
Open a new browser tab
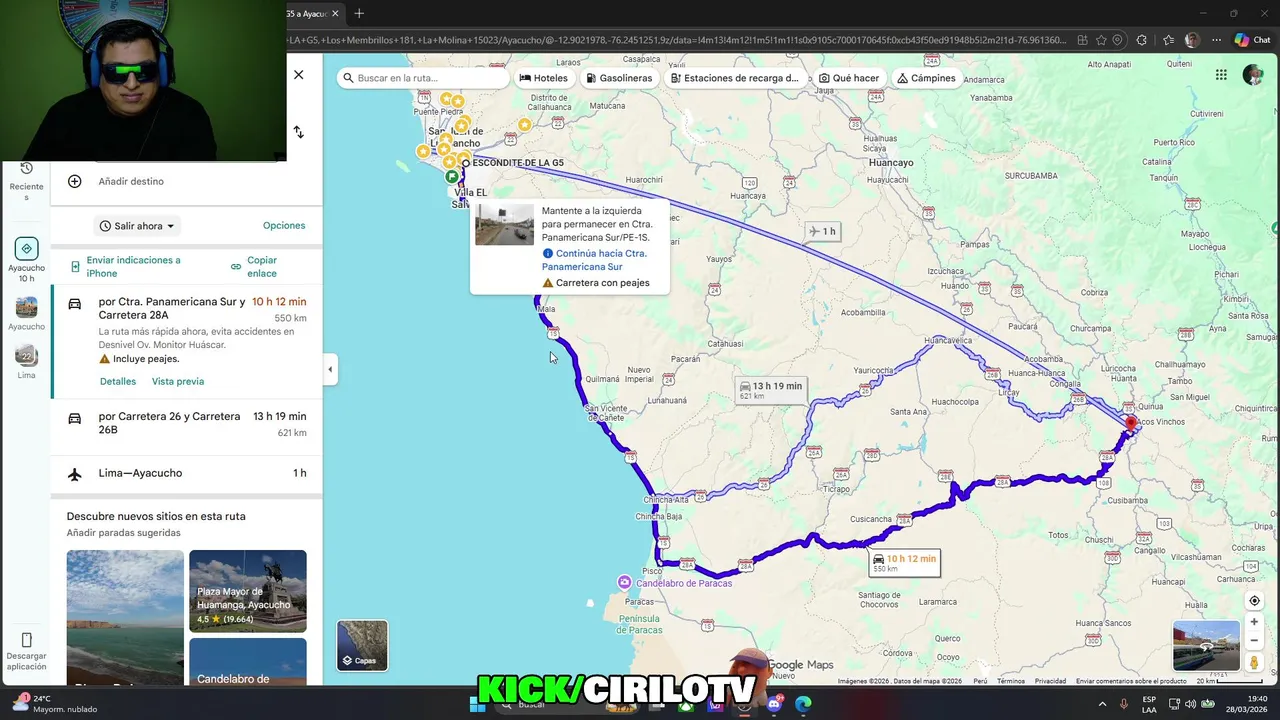click(x=359, y=14)
